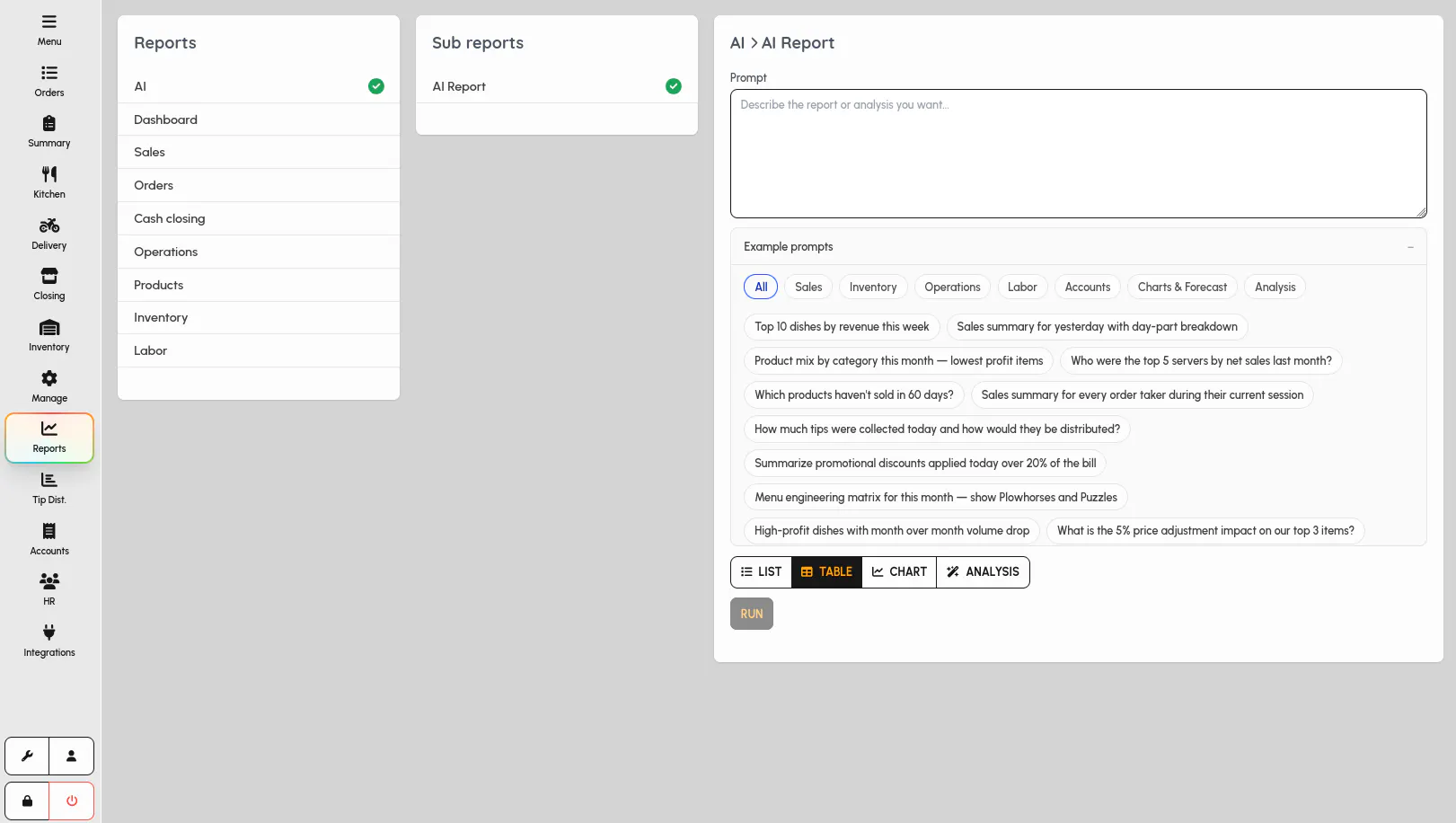Filter example prompts by Accounts
The image size is (1456, 823).
1088,287
